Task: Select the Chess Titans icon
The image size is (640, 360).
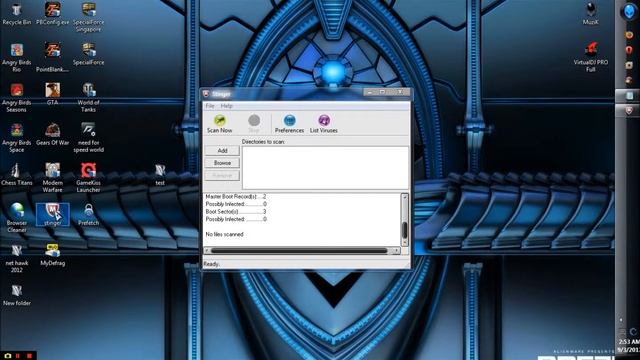Action: 17,174
